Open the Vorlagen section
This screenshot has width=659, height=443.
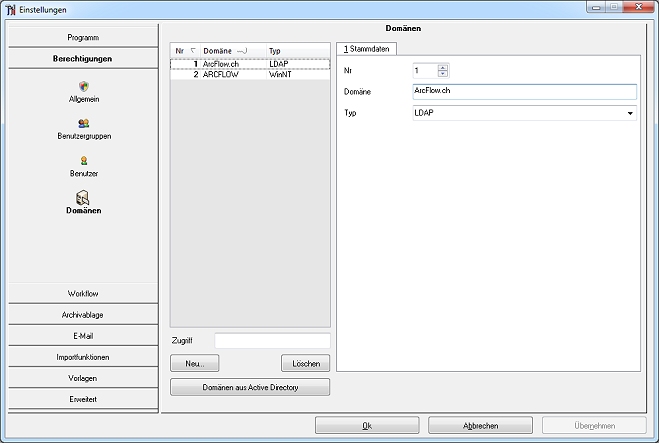83,378
